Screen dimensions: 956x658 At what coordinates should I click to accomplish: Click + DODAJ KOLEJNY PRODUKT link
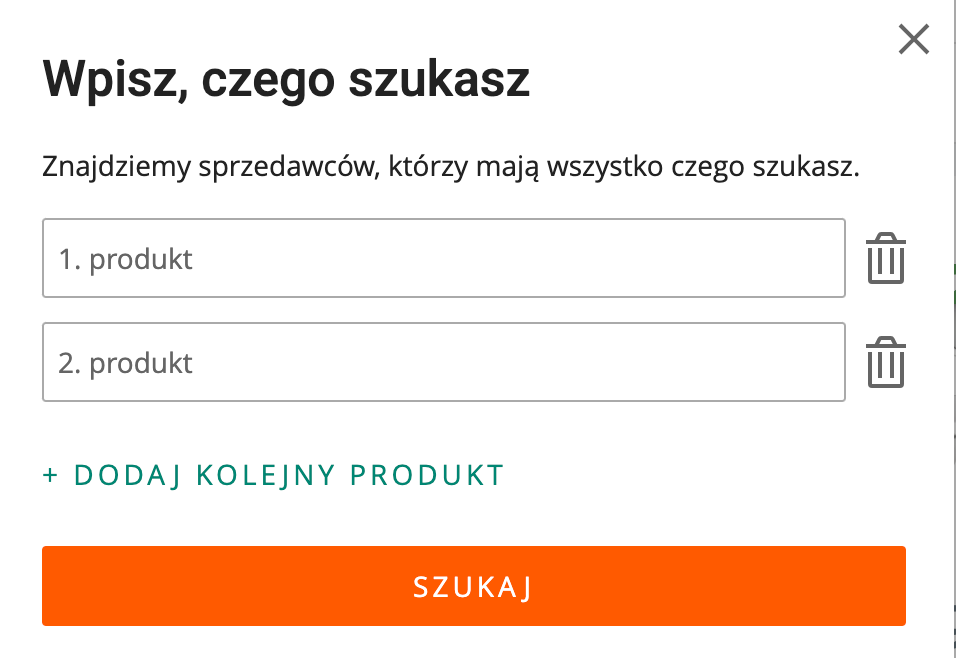(273, 475)
